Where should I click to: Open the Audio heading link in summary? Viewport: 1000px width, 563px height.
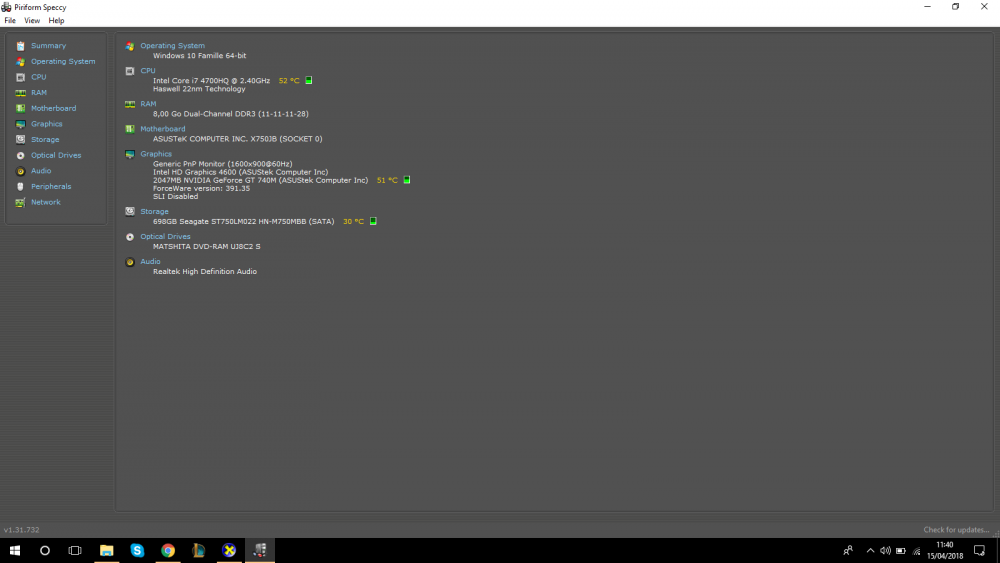coord(151,261)
